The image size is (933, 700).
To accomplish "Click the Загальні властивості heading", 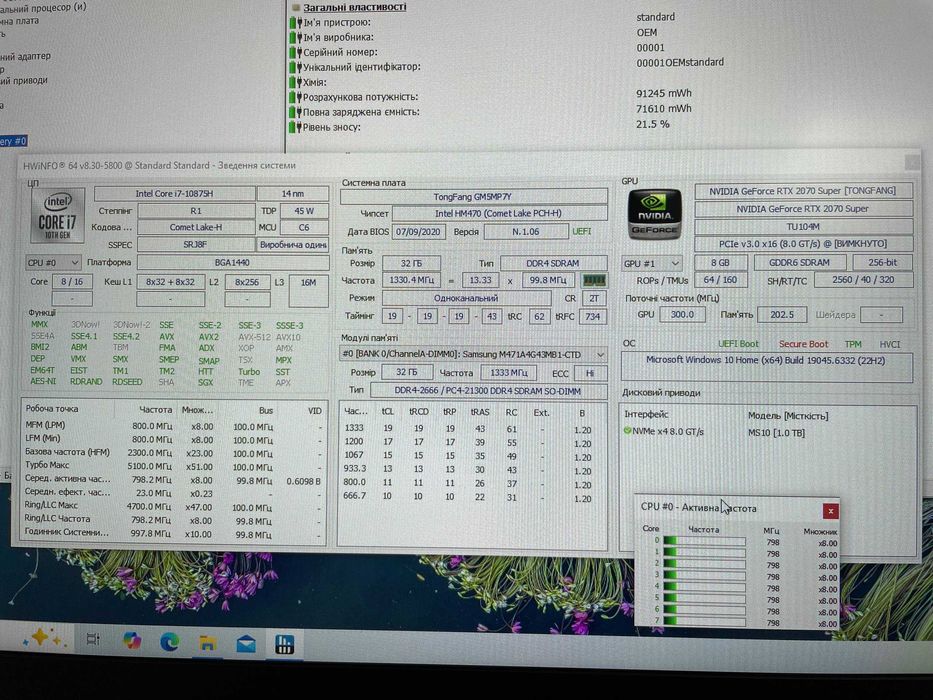I will pyautogui.click(x=355, y=7).
